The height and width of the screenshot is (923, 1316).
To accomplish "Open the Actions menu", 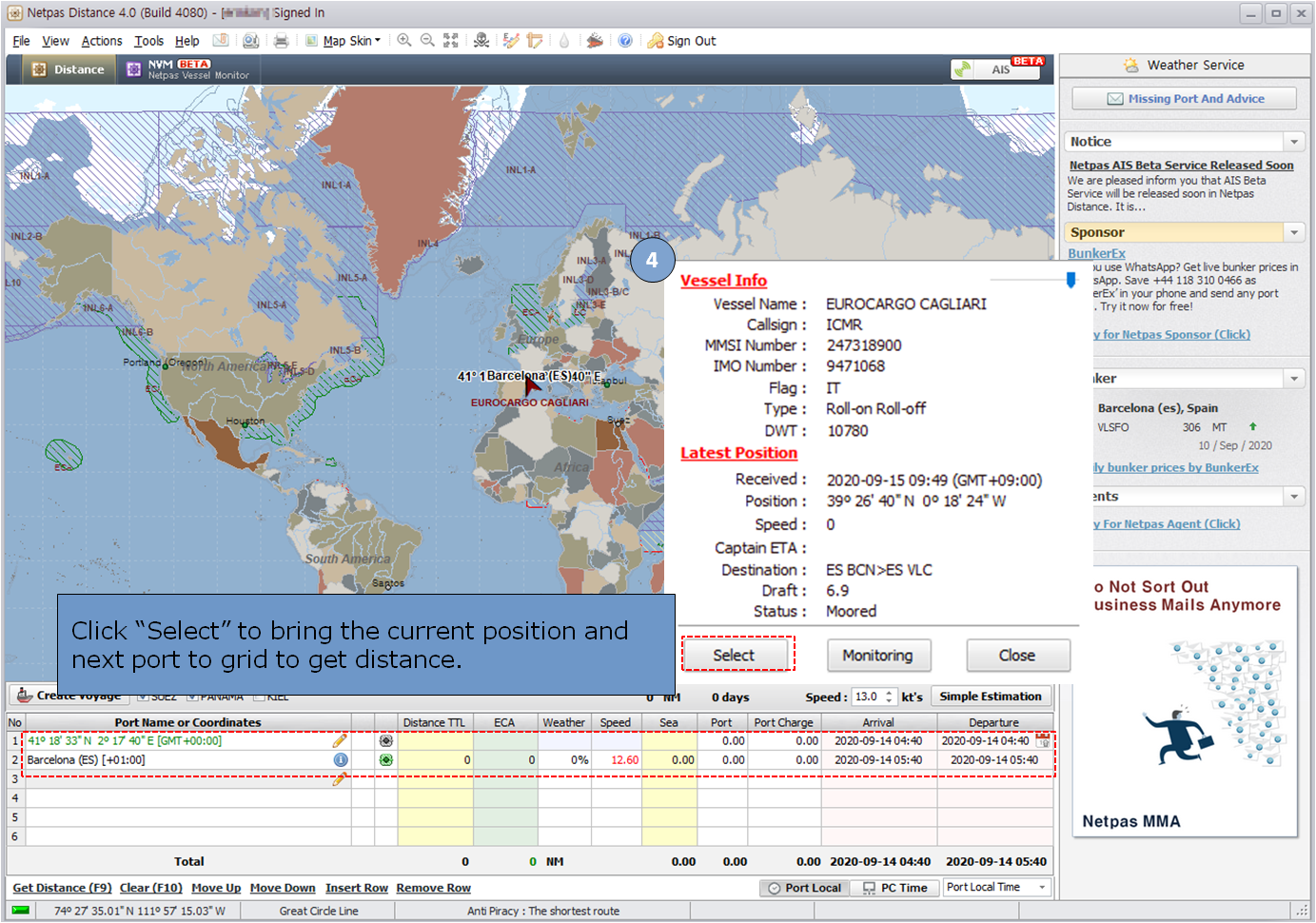I will click(x=102, y=41).
